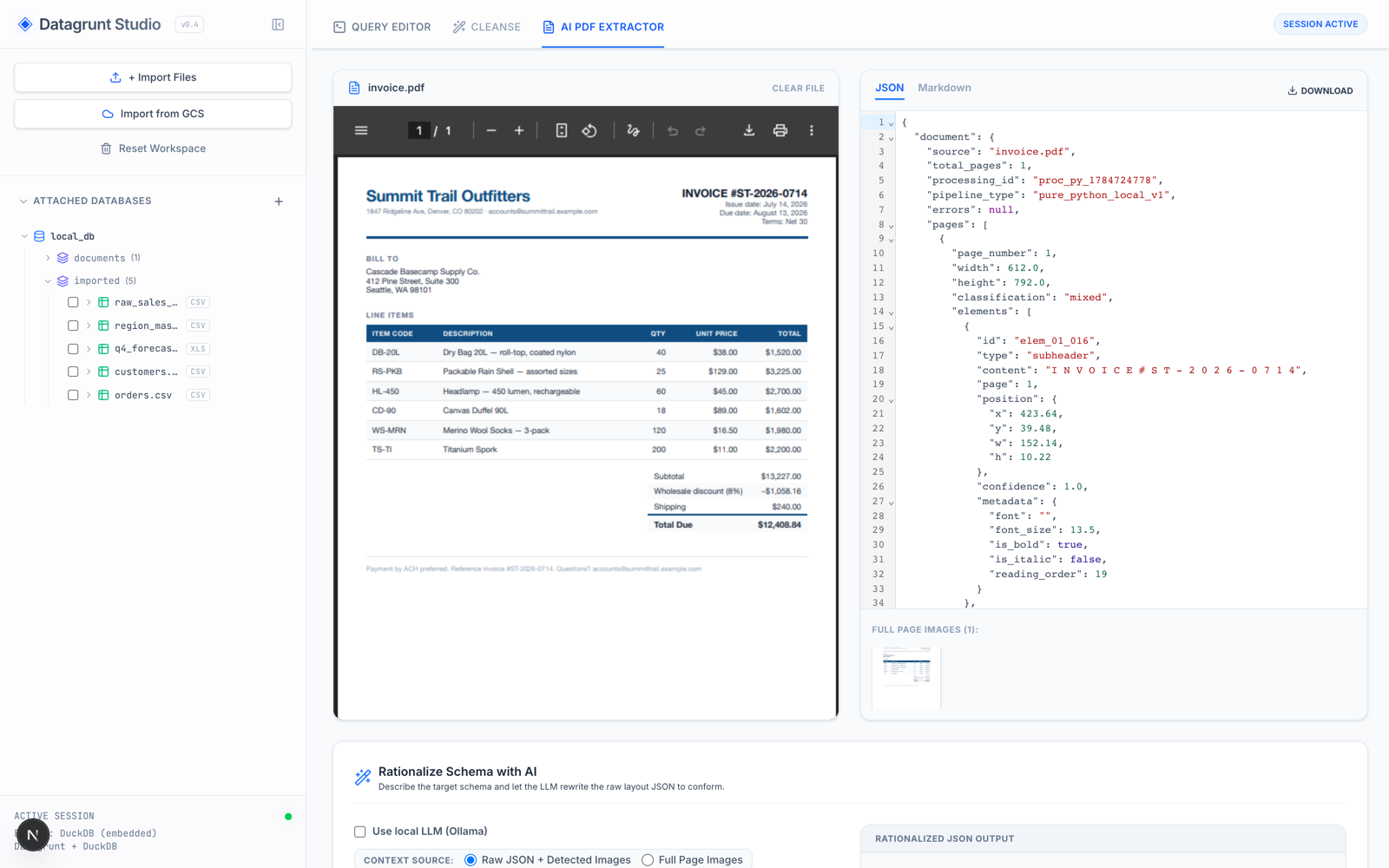Download the PDF from viewer toolbar
The height and width of the screenshot is (868, 1389).
point(749,130)
